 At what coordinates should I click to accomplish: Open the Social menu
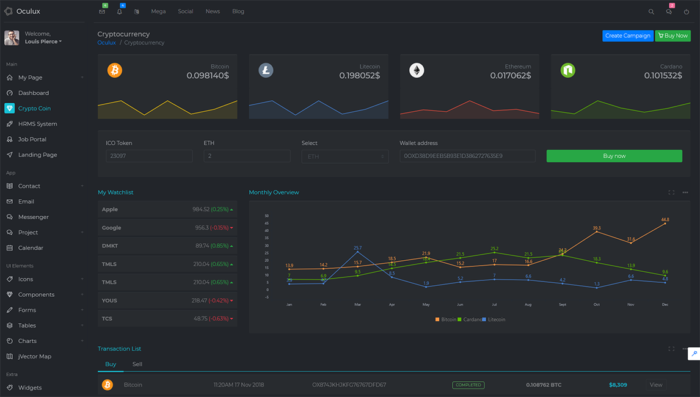[x=185, y=12]
